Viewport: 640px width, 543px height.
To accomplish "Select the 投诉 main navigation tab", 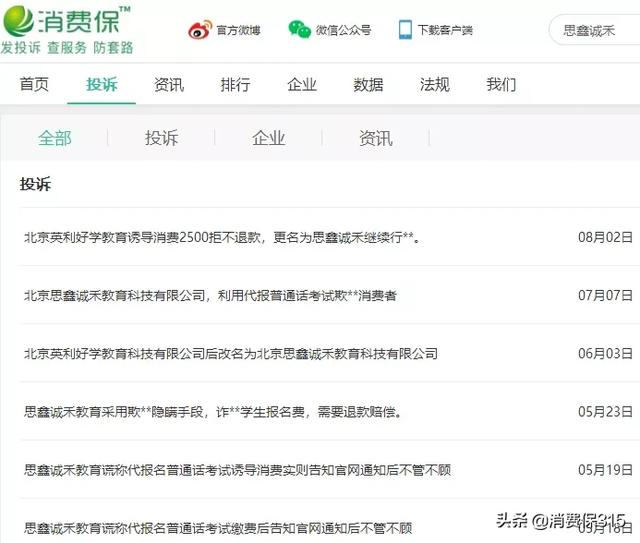I will pos(102,85).
